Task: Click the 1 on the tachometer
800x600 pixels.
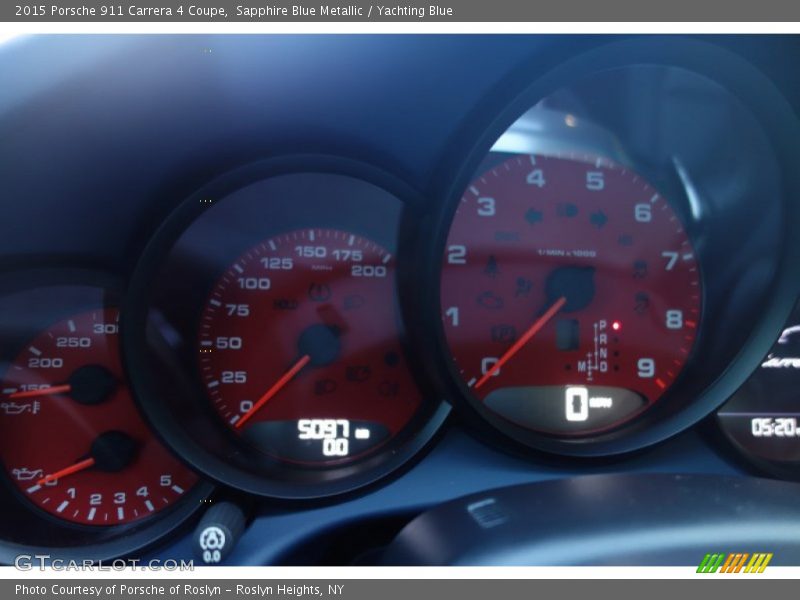Action: [453, 316]
